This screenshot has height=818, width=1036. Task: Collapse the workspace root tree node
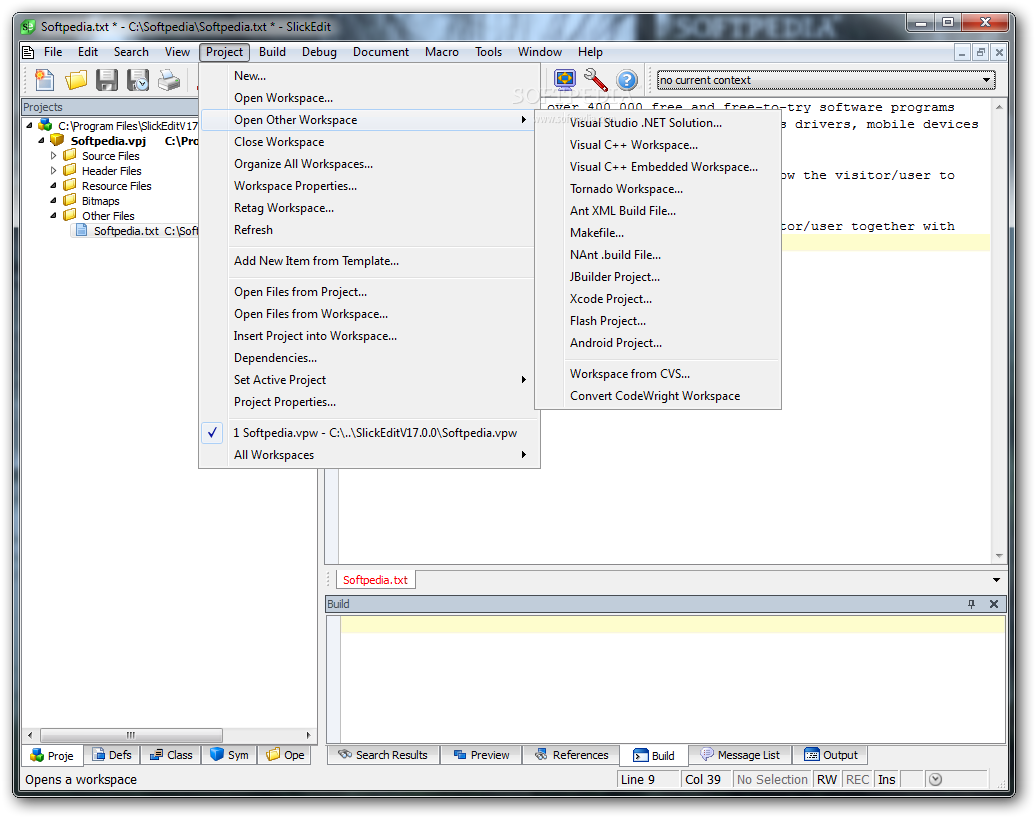[29, 125]
